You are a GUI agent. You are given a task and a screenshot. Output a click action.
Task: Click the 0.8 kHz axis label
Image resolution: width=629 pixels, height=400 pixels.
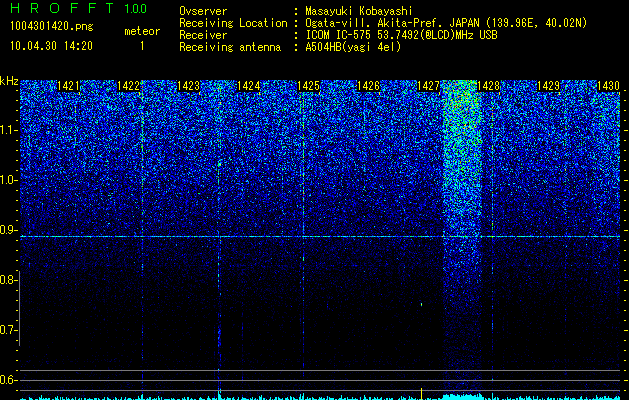8,280
